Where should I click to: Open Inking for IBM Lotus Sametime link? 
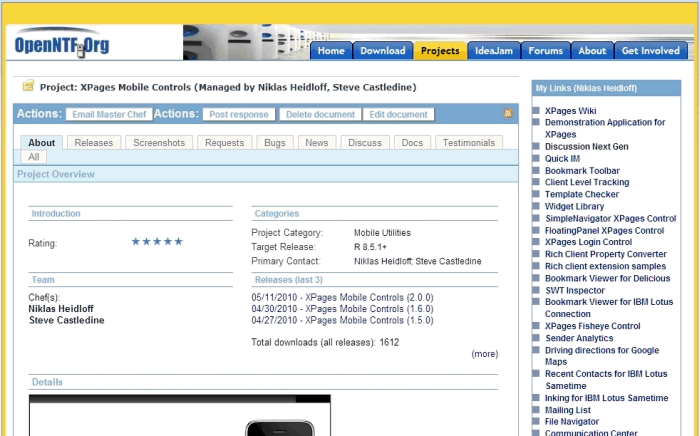pos(606,398)
